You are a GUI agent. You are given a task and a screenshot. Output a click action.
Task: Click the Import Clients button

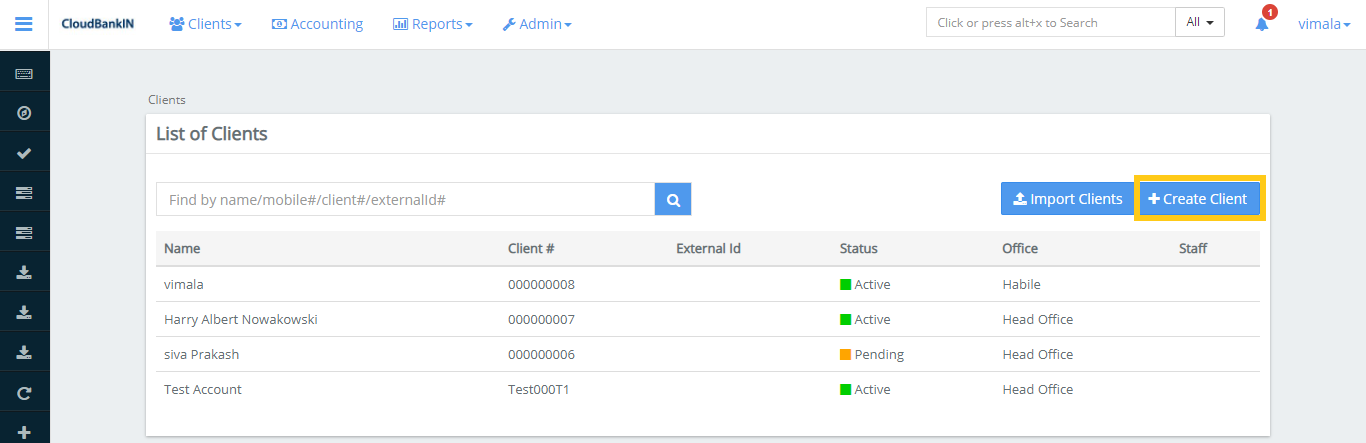click(1067, 199)
